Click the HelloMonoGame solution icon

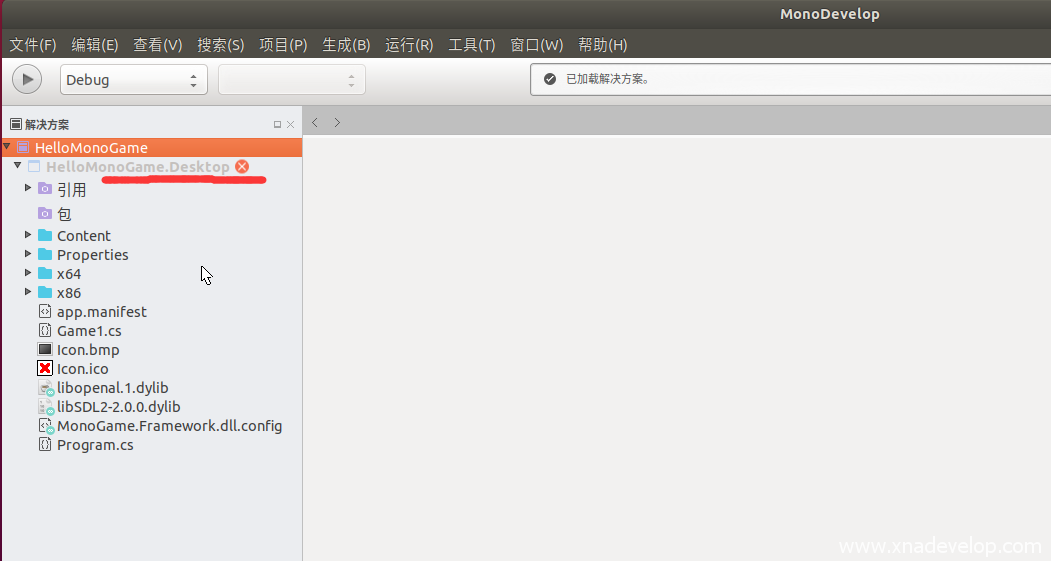click(x=24, y=148)
